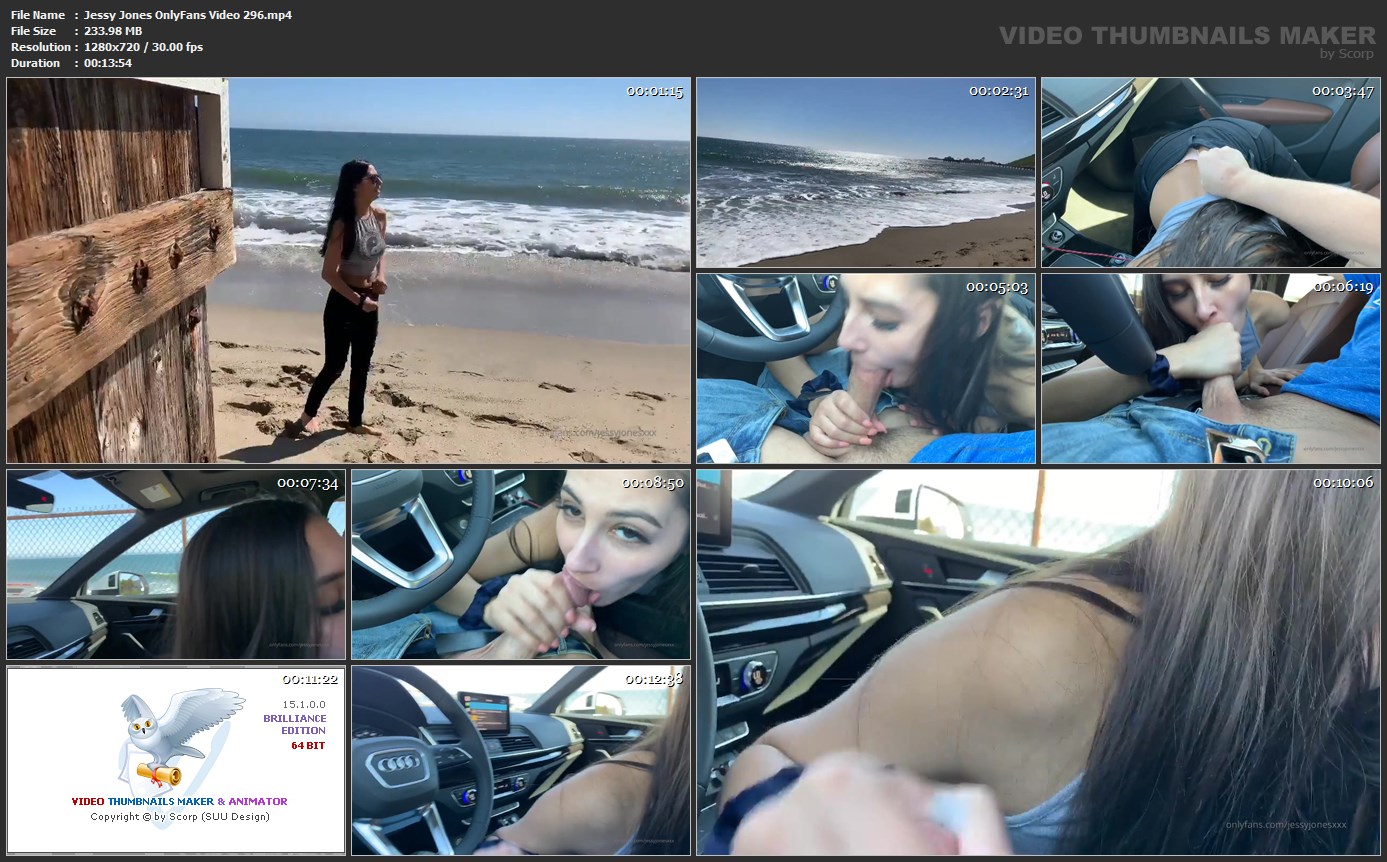
Task: Click the 00:01:15 timestamp label
Action: click(x=654, y=92)
